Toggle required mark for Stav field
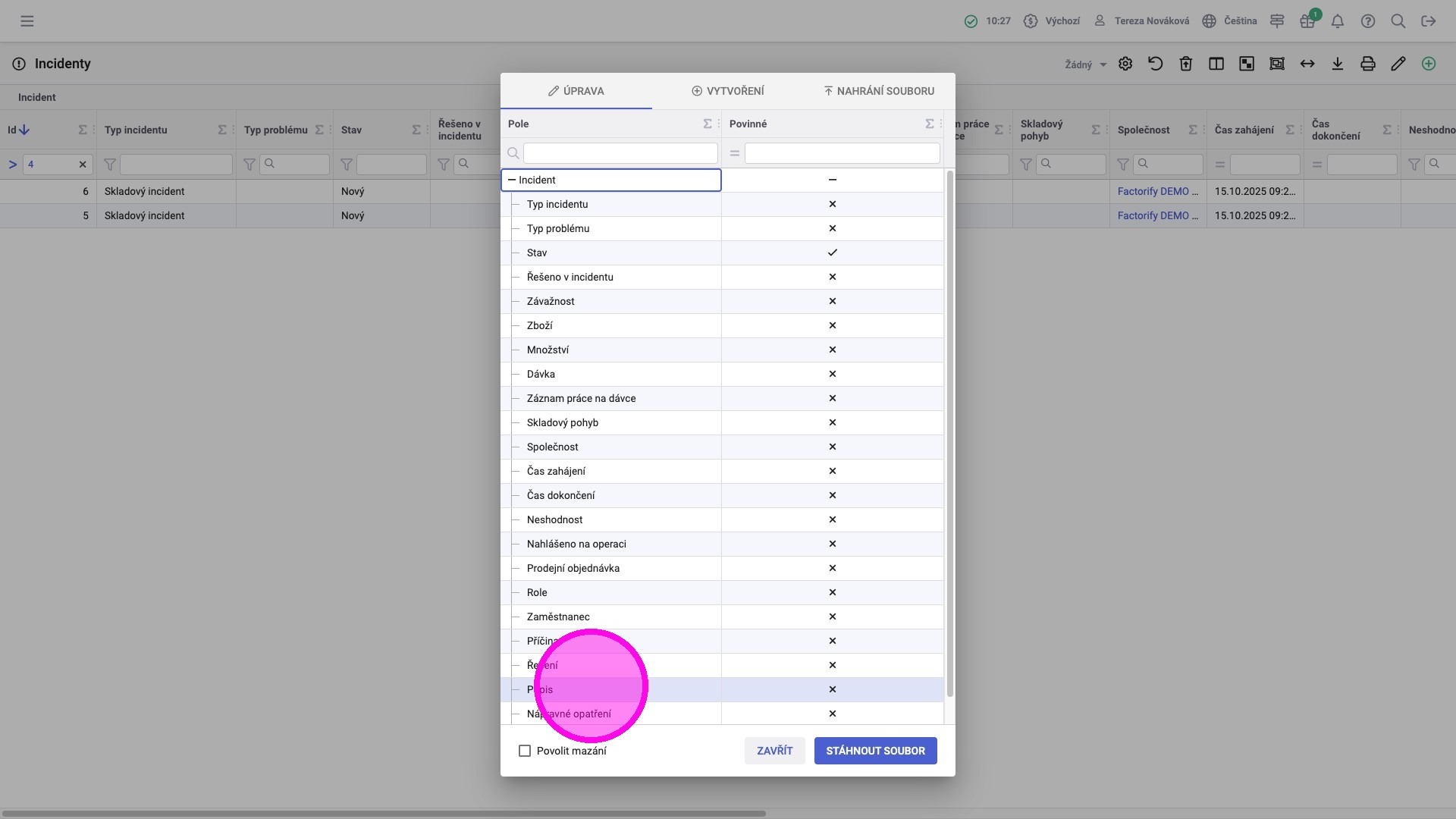The image size is (1456, 819). point(832,253)
